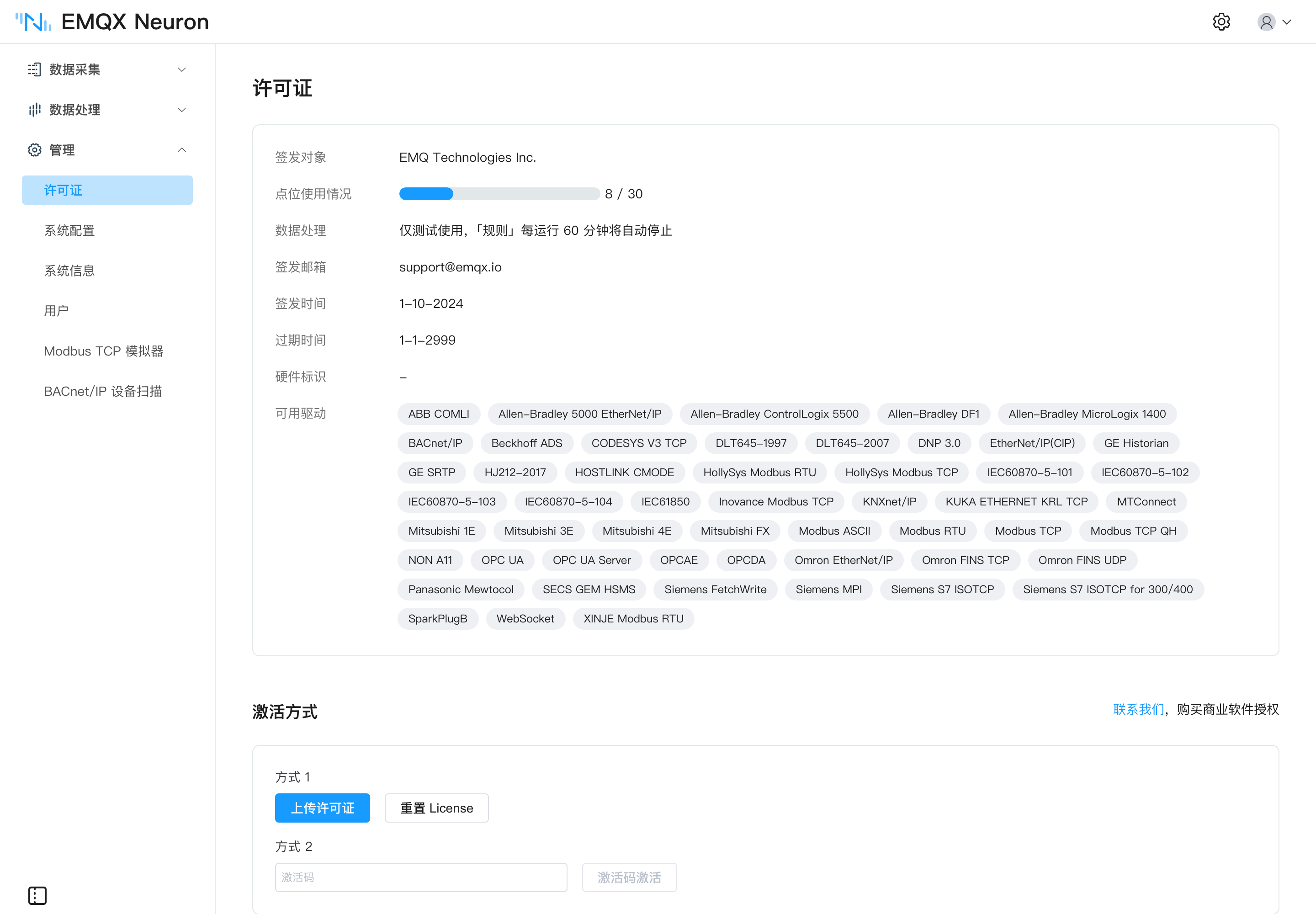Open the settings gear in header
The width and height of the screenshot is (1316, 914).
1221,22
